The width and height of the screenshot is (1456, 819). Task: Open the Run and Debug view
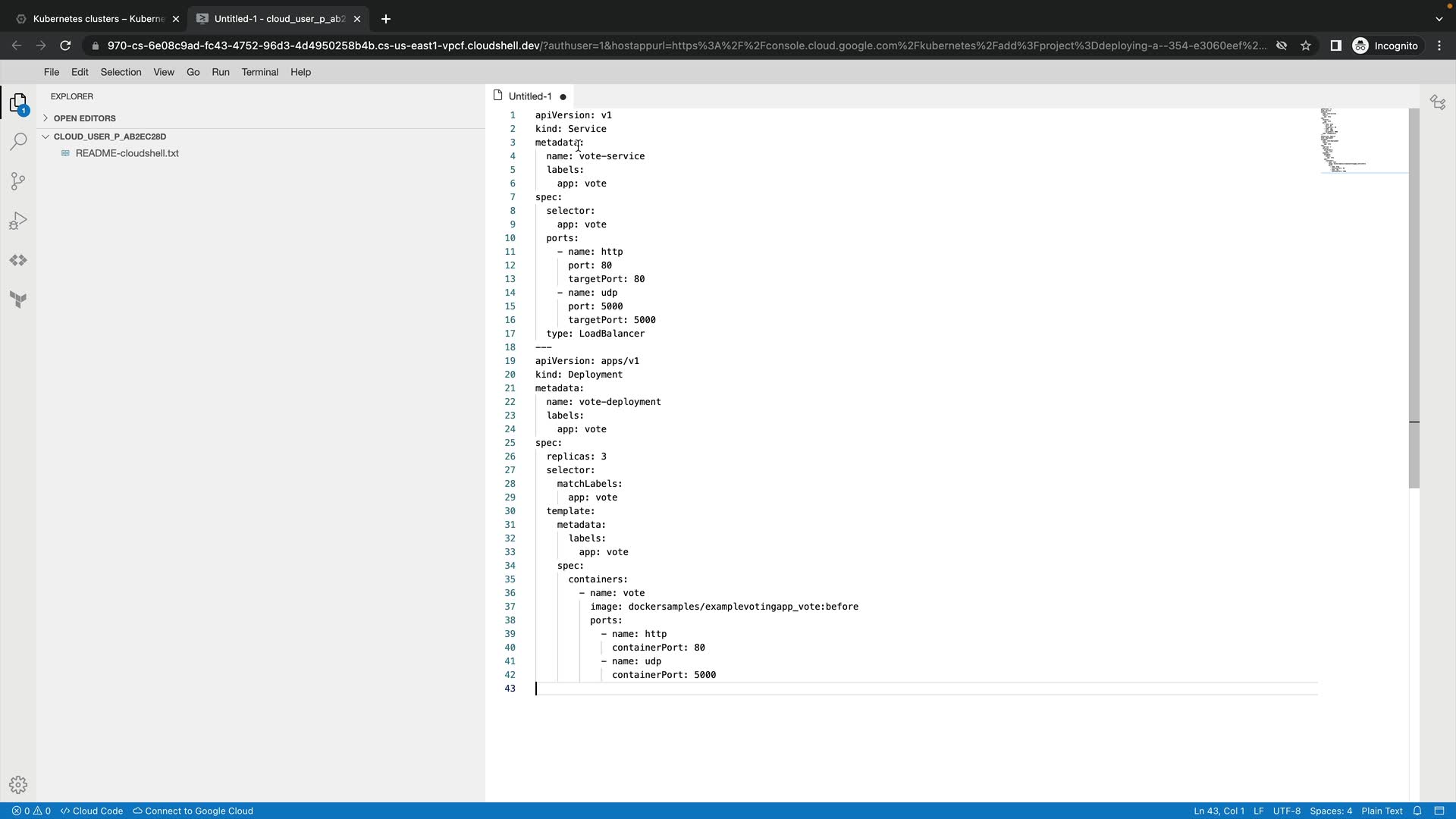[18, 221]
